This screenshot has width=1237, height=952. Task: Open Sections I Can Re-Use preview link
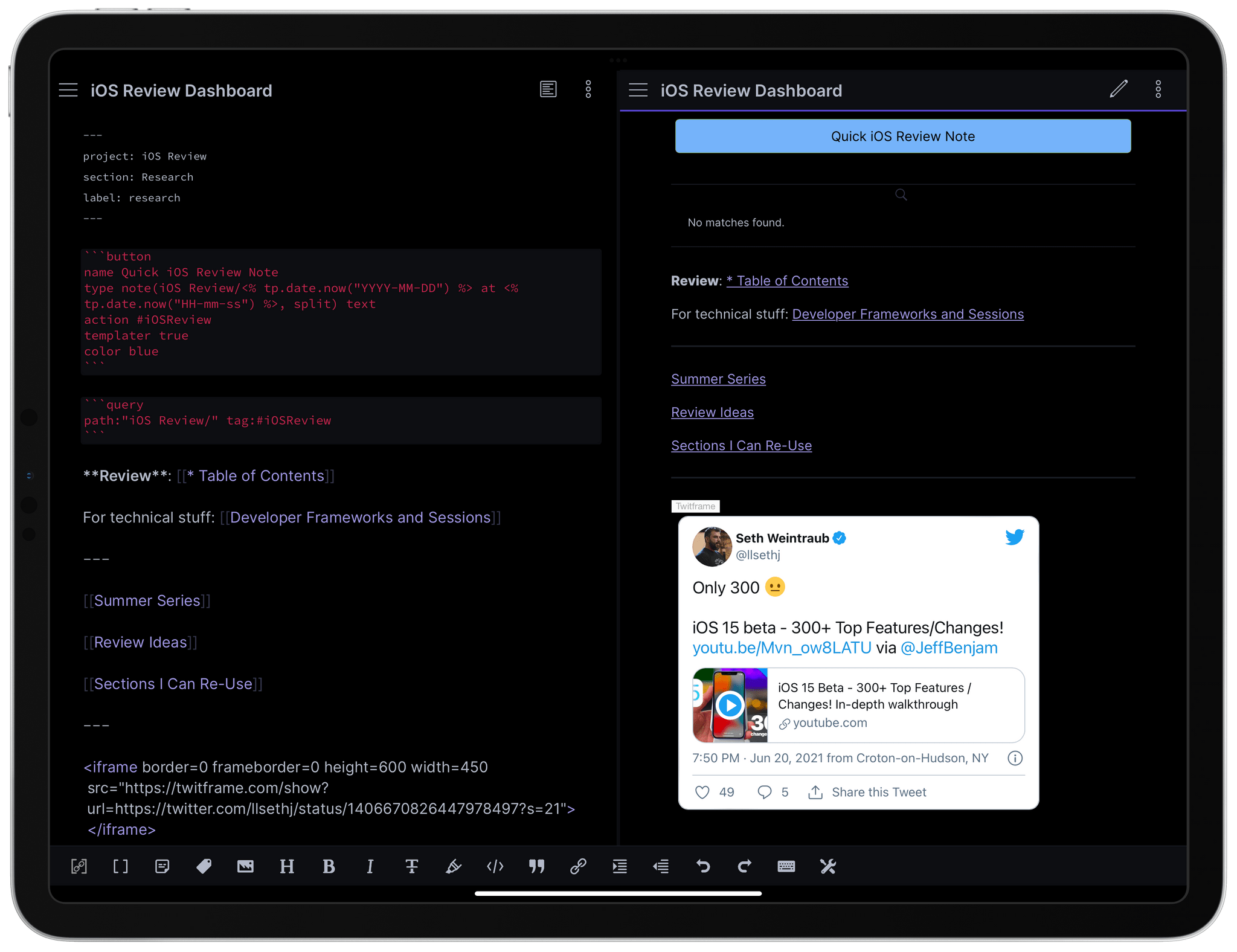click(x=741, y=445)
